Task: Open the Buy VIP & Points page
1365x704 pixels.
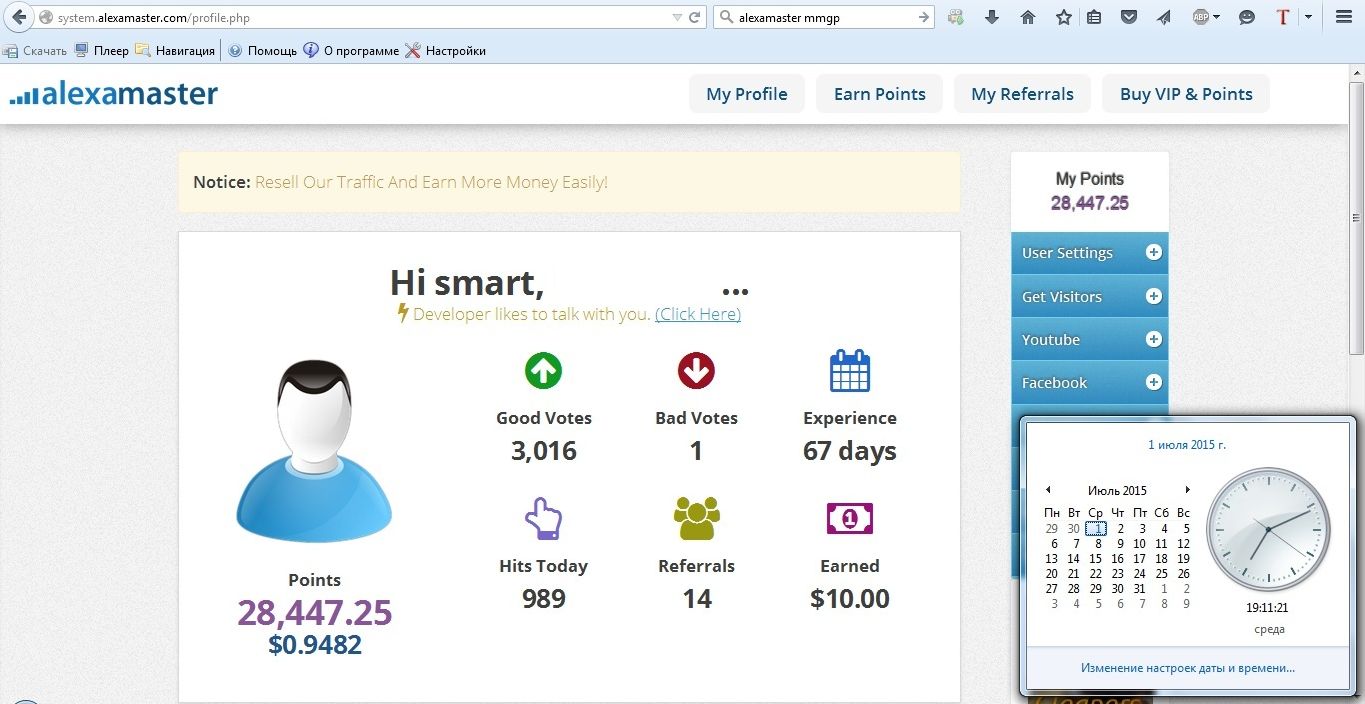Action: (x=1185, y=94)
